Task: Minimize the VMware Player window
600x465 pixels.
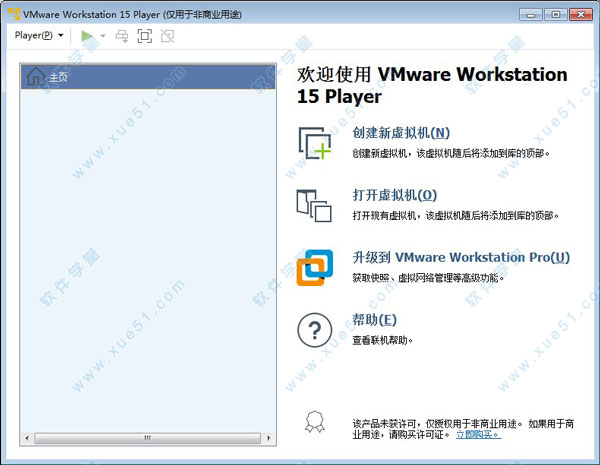Action: coord(531,15)
